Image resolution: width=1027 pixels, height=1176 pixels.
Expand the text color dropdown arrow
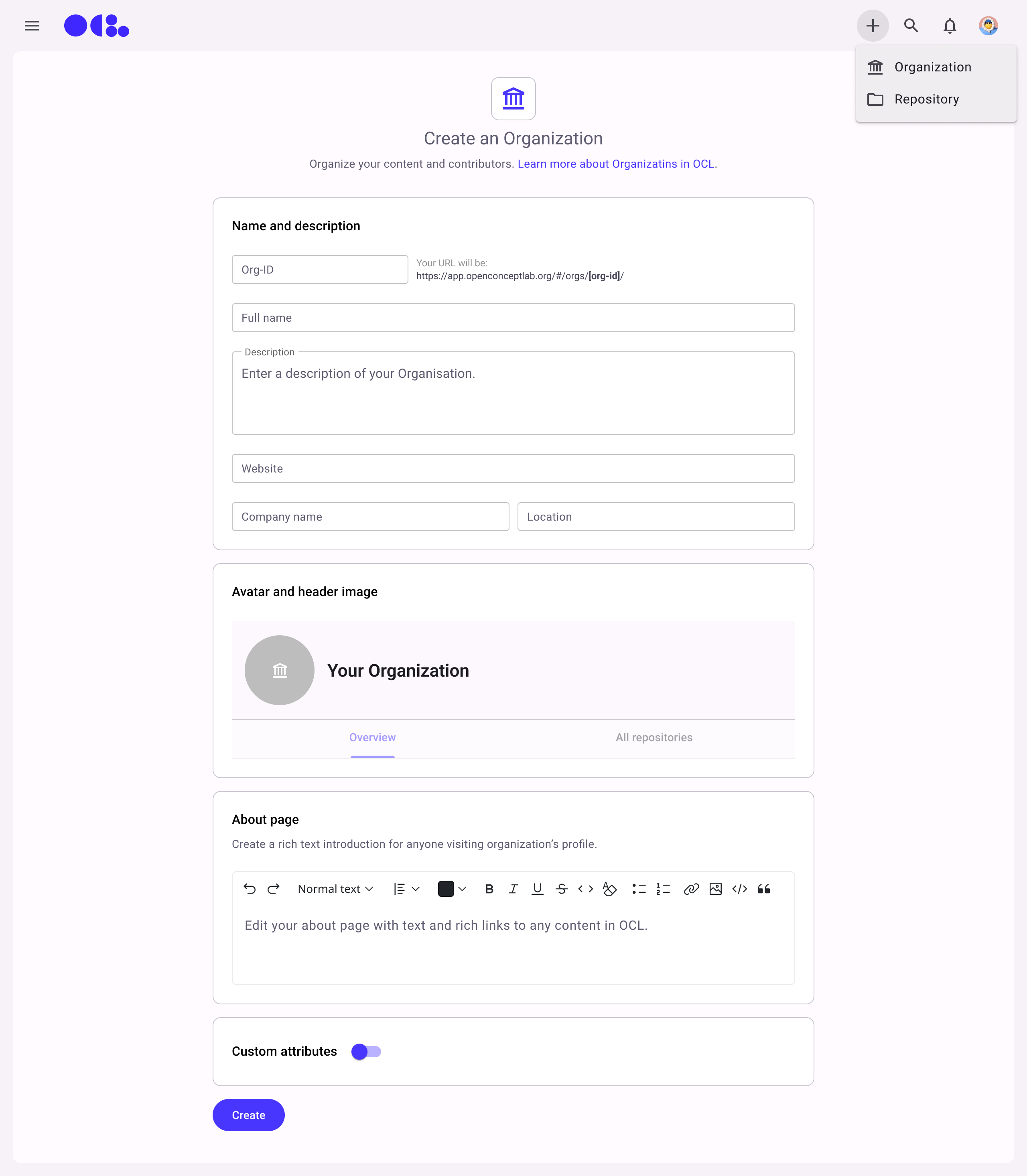(463, 889)
